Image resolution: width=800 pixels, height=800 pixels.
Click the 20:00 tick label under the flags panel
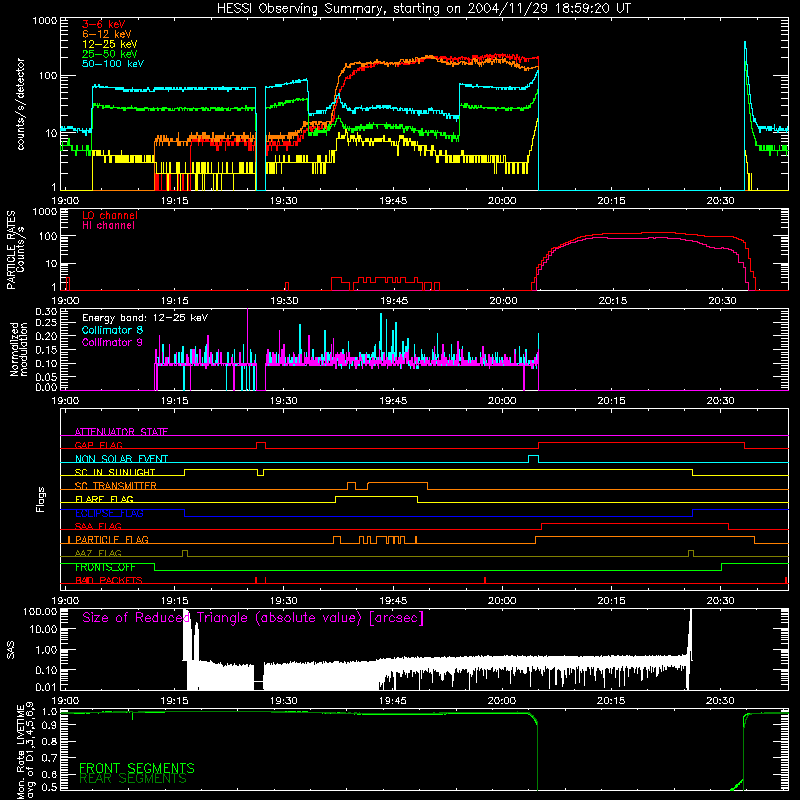click(502, 601)
